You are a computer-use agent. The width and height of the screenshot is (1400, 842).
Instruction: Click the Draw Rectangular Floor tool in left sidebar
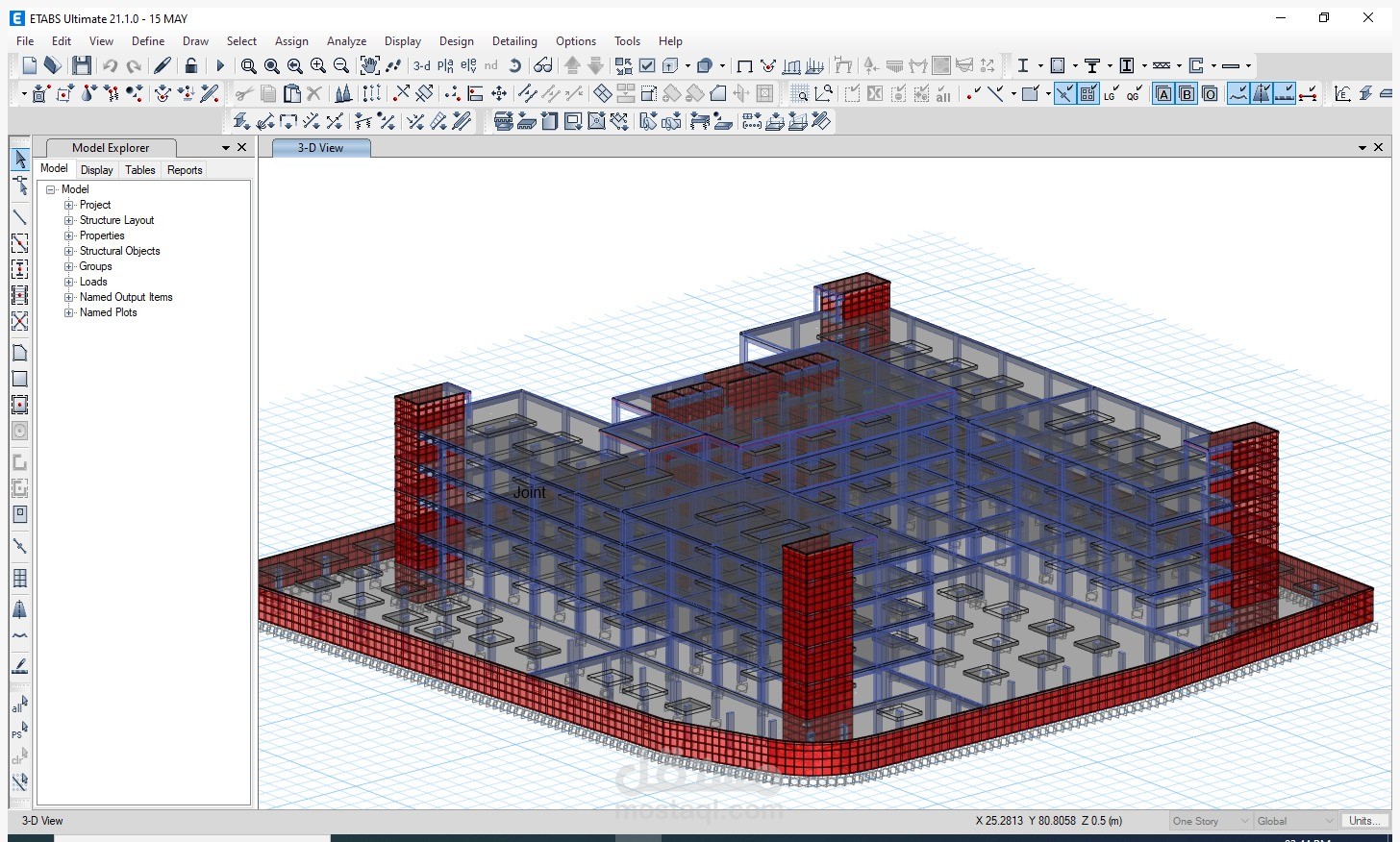19,379
